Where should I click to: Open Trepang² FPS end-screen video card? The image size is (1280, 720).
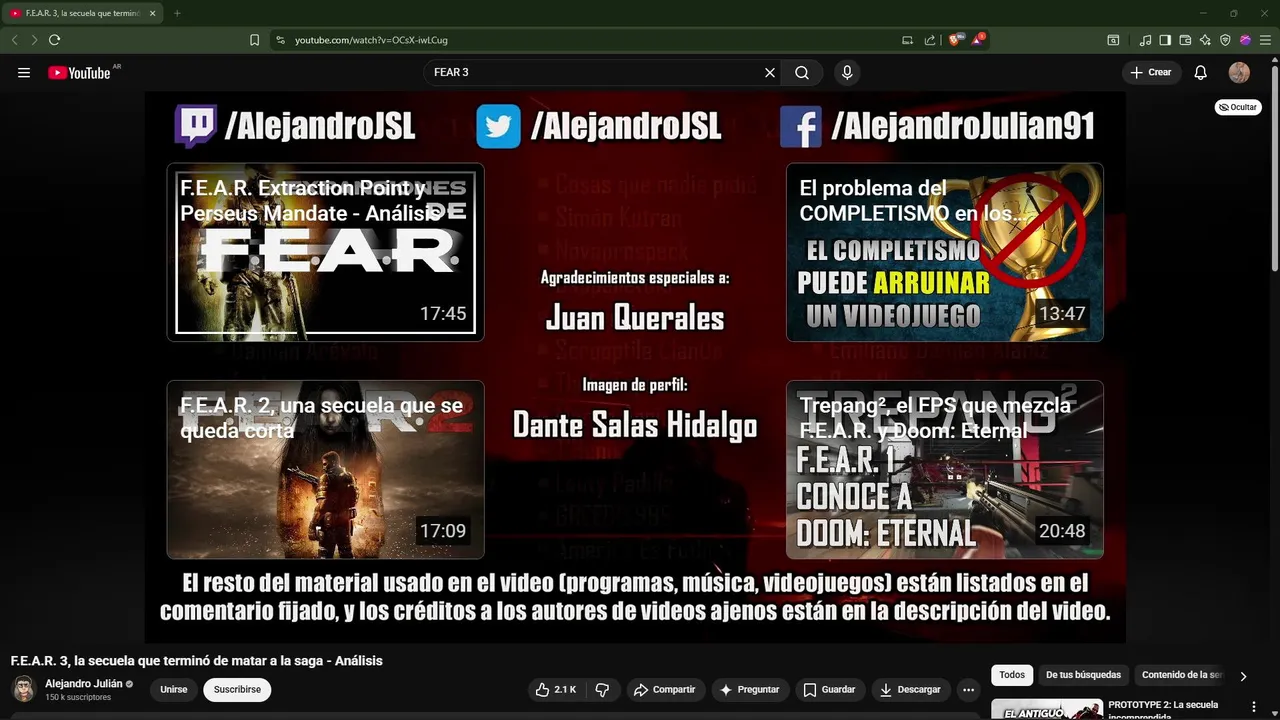(945, 469)
